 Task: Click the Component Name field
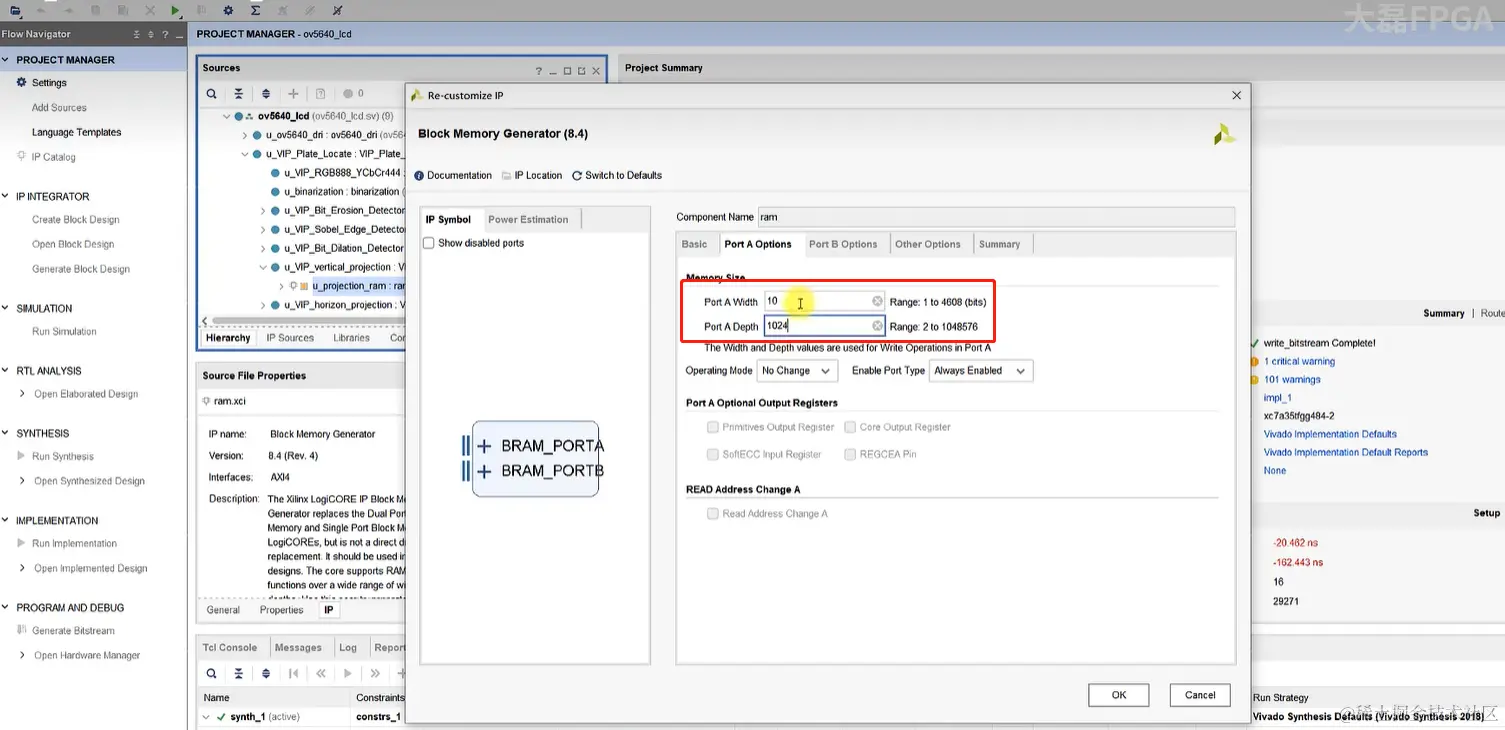click(x=996, y=217)
